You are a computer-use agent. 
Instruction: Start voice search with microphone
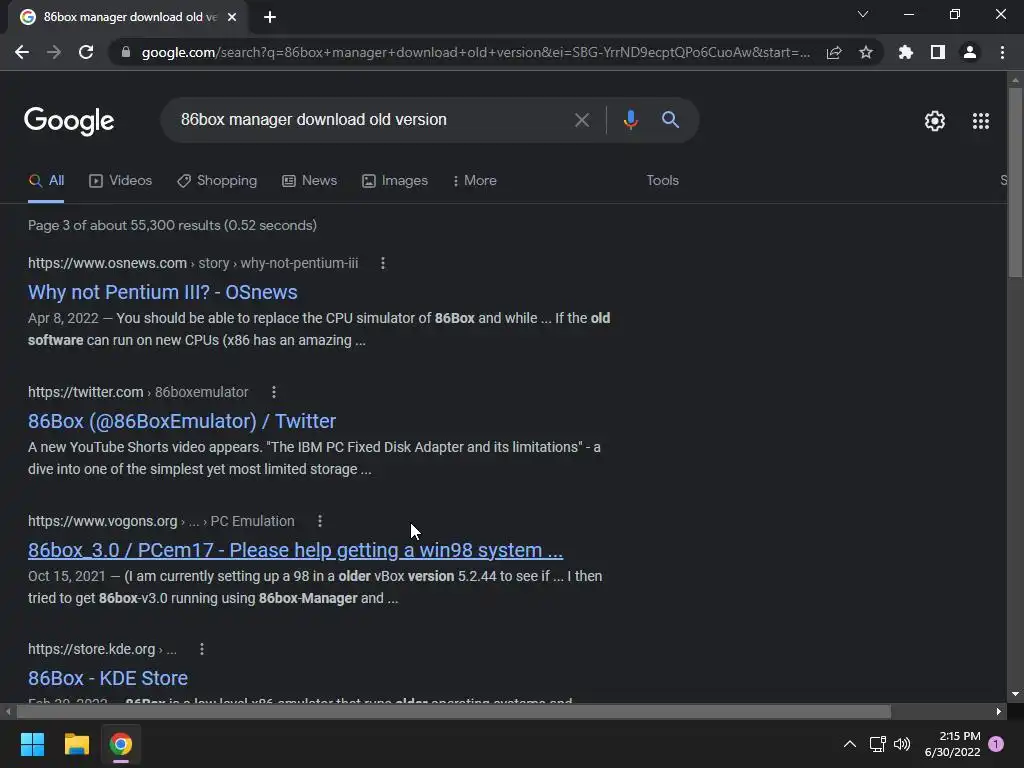[x=630, y=120]
